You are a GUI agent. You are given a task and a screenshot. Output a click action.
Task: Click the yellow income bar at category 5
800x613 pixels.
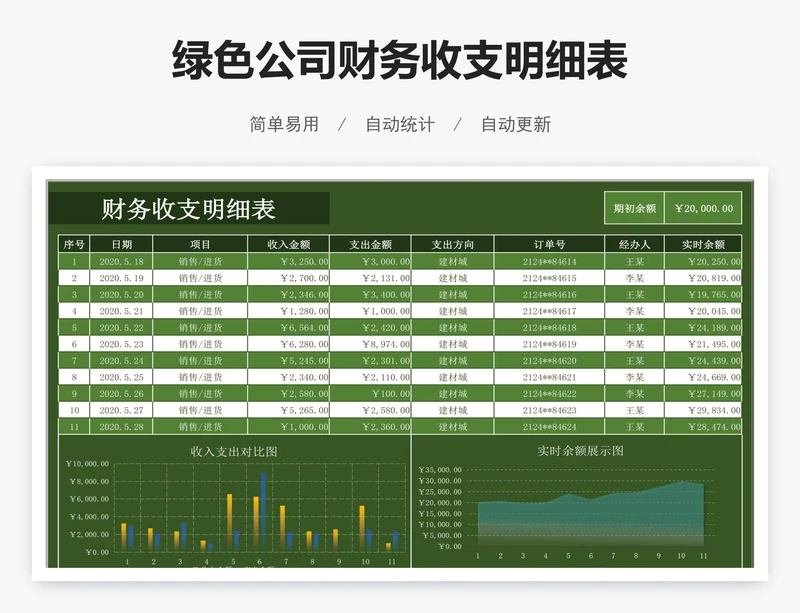click(230, 522)
